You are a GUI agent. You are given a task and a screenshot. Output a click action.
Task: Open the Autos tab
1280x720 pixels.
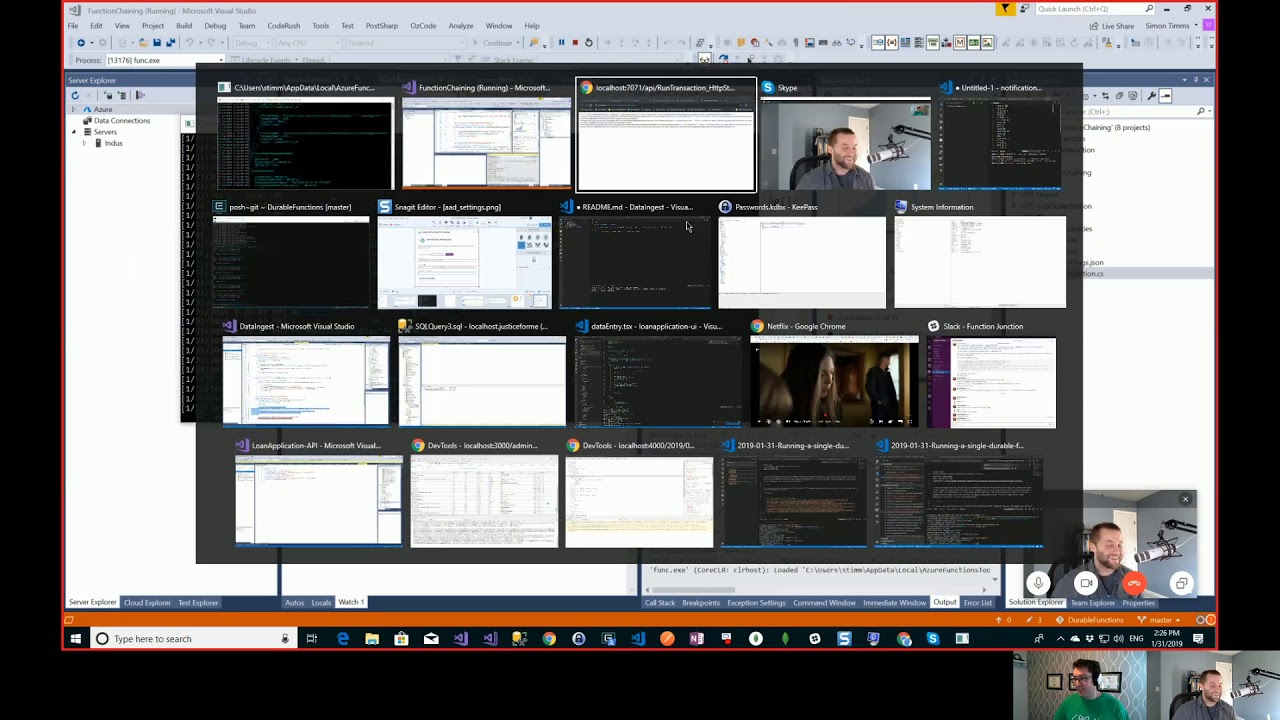pyautogui.click(x=294, y=602)
